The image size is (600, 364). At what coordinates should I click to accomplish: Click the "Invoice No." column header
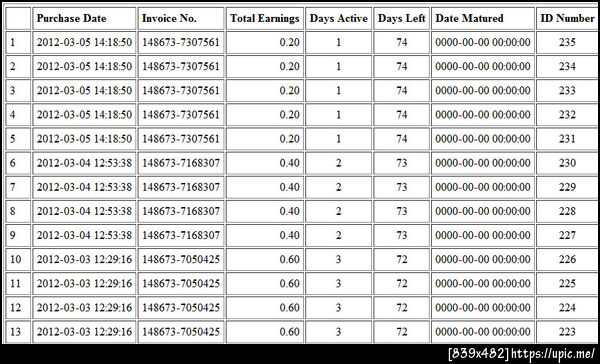point(181,18)
